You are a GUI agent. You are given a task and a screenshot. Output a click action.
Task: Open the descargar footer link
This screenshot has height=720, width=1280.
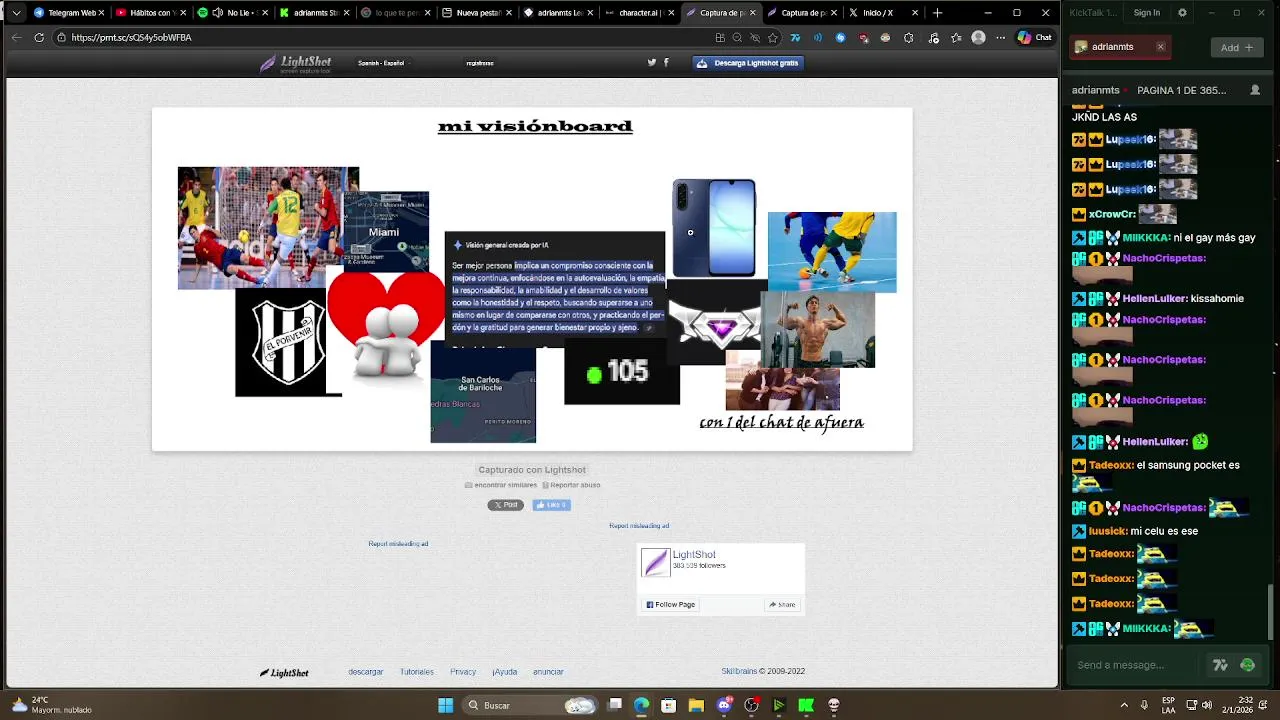[366, 672]
